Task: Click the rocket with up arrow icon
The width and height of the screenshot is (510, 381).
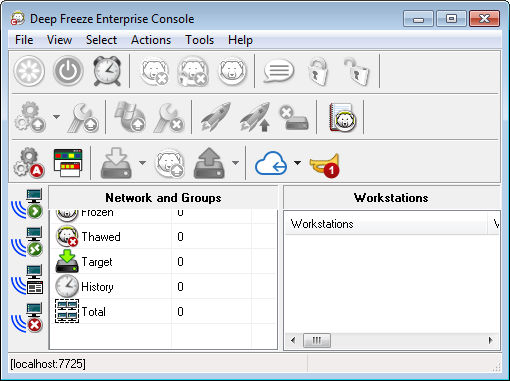Action: 255,117
